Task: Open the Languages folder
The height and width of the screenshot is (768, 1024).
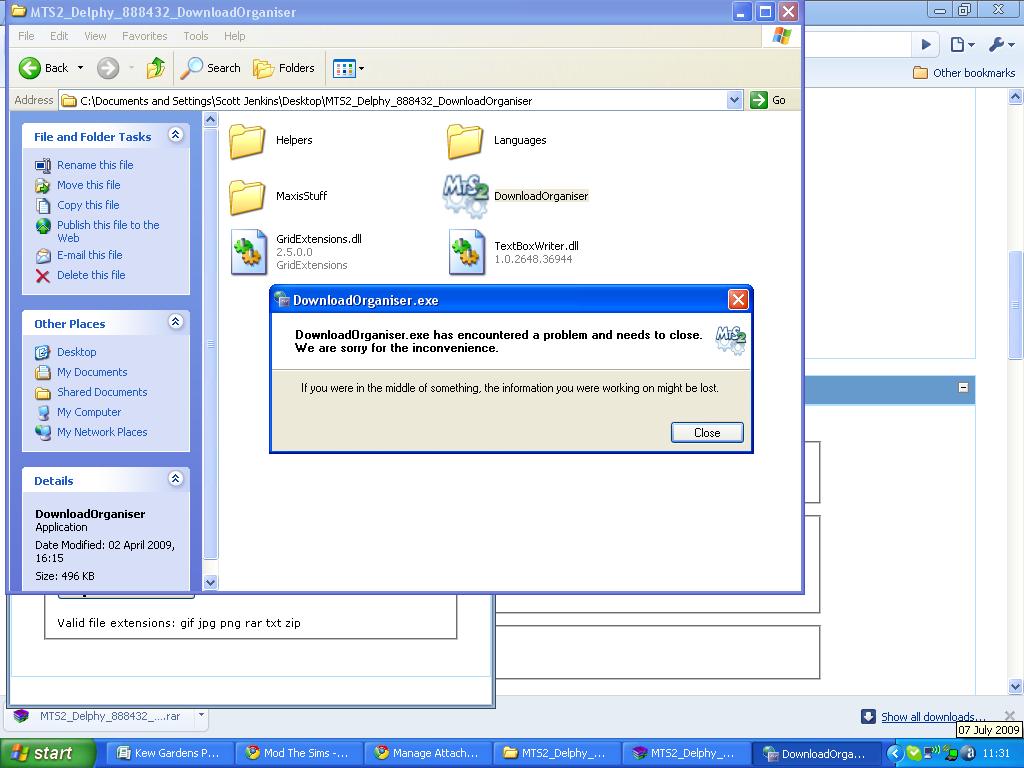Action: (465, 141)
